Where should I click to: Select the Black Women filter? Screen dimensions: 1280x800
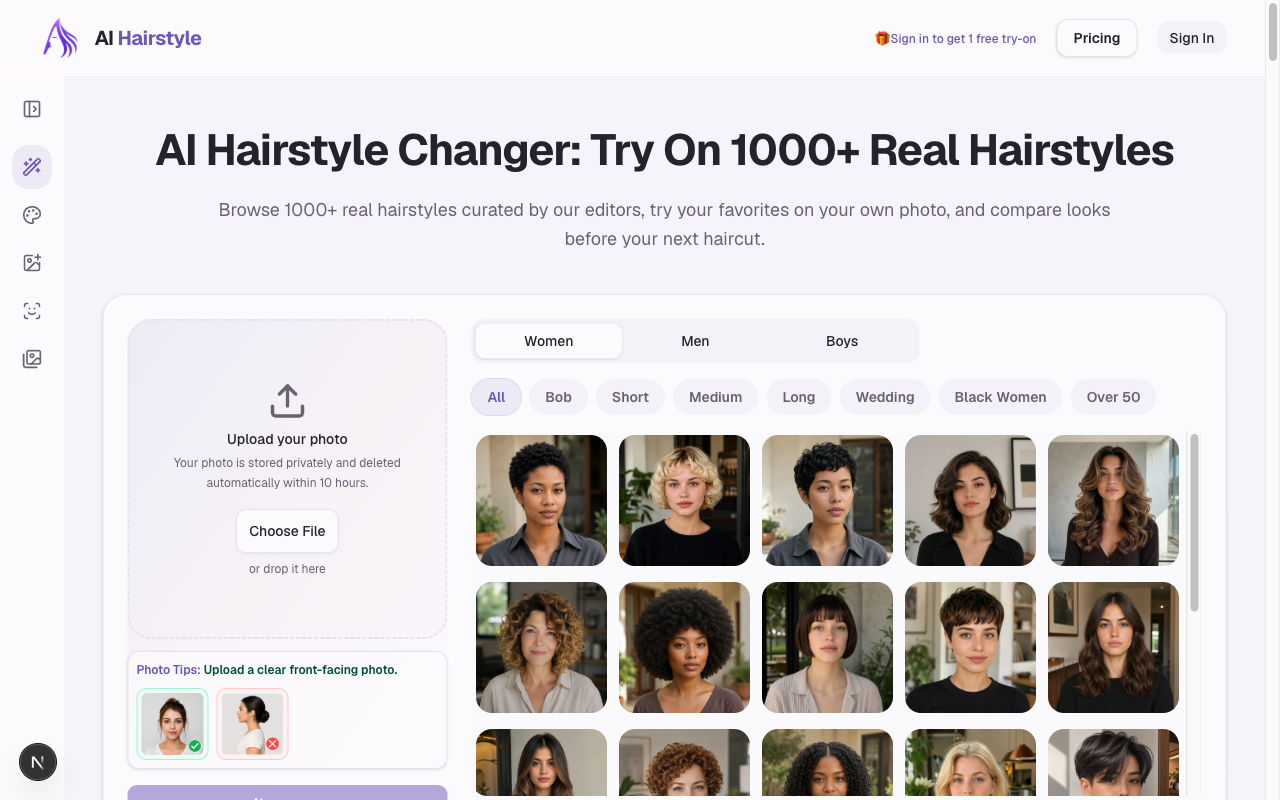click(x=1000, y=397)
